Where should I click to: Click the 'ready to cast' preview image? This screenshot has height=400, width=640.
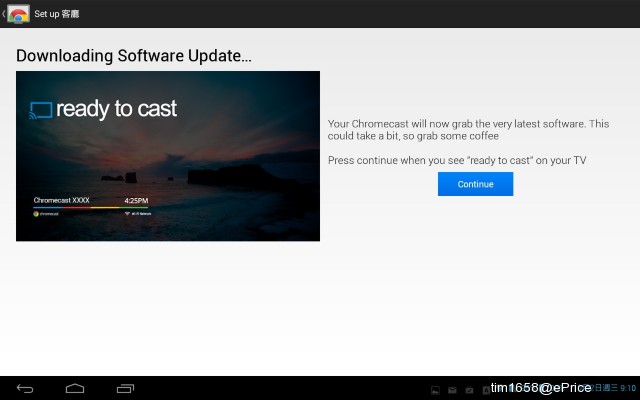(x=168, y=156)
